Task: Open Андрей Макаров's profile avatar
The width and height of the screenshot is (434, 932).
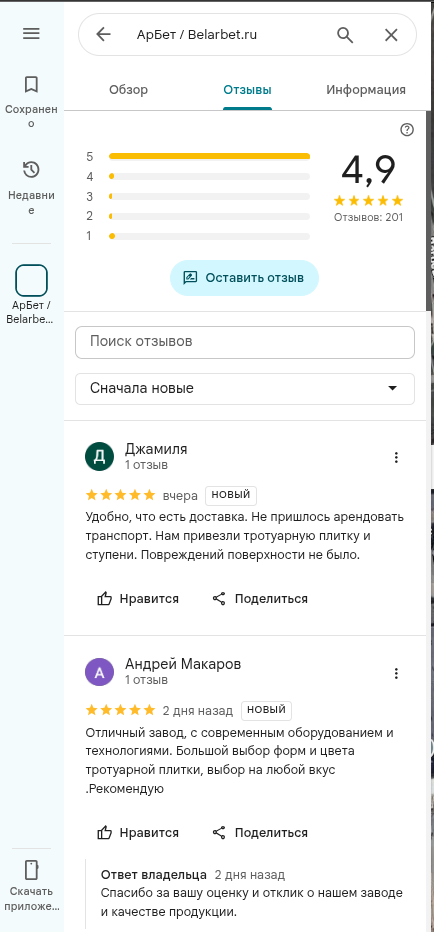Action: (100, 672)
